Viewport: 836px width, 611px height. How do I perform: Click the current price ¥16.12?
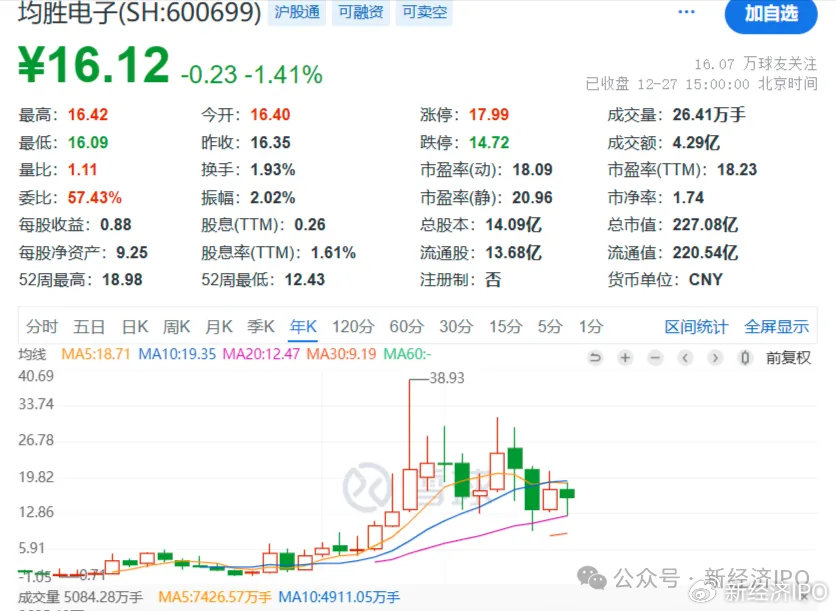pos(94,65)
